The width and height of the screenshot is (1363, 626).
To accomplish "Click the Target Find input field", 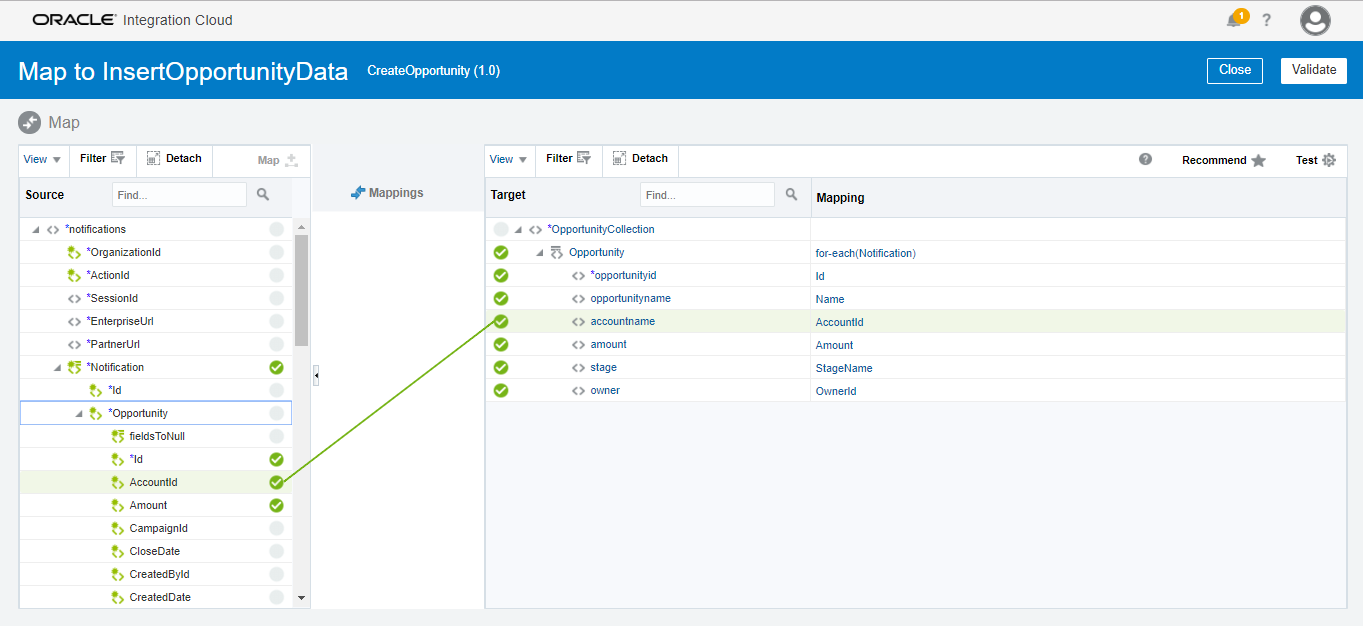I will [x=706, y=195].
